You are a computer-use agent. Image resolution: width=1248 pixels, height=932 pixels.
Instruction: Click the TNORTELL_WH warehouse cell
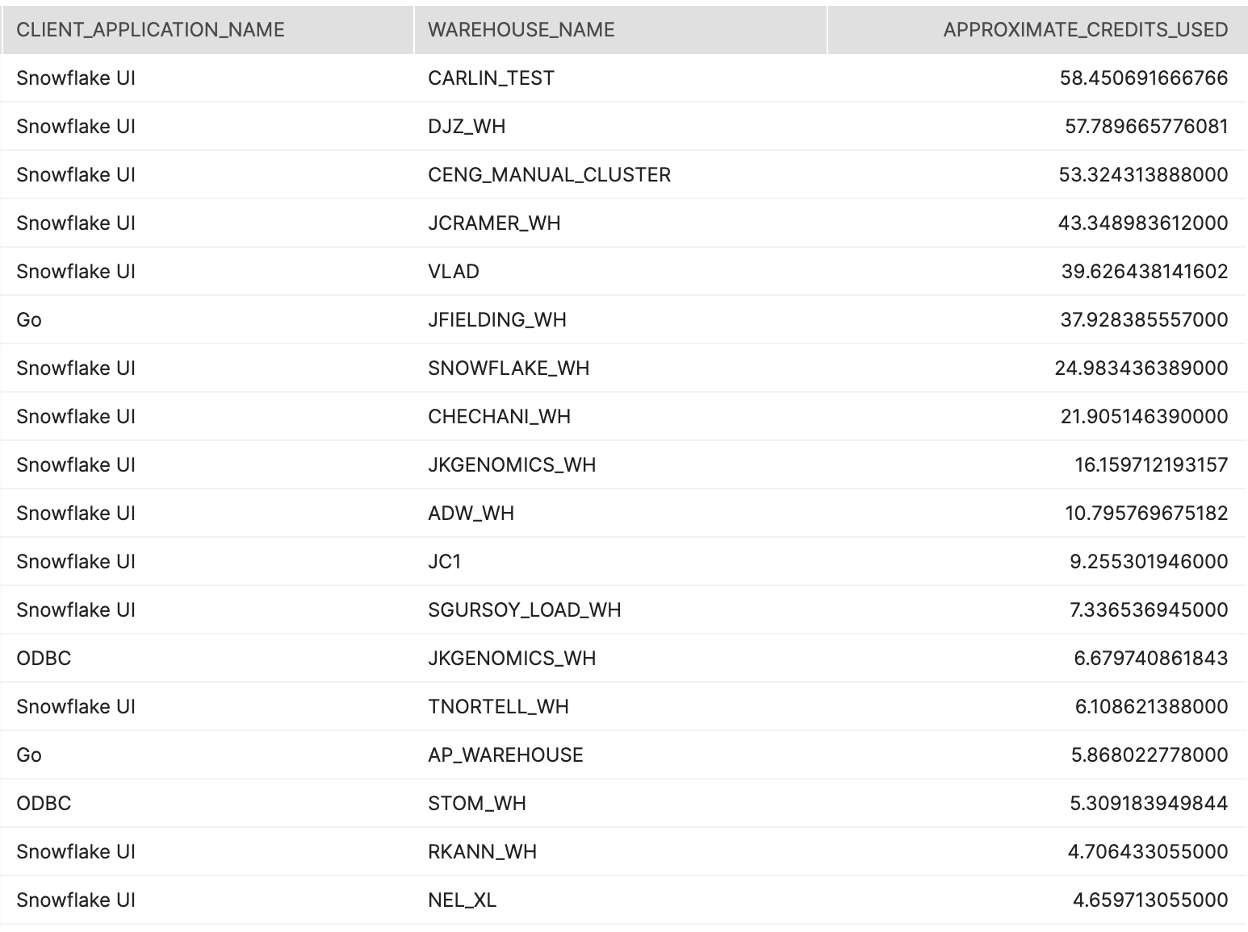click(498, 707)
